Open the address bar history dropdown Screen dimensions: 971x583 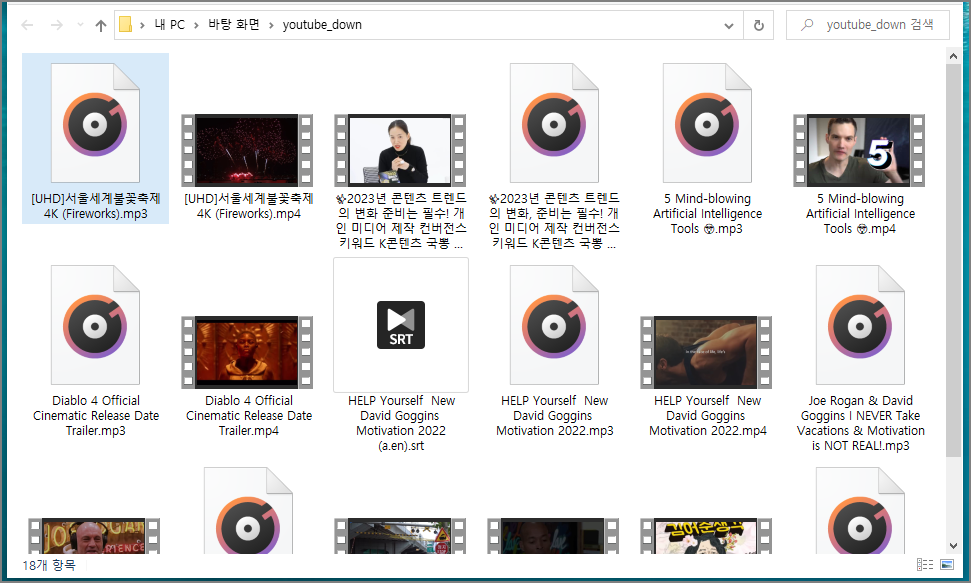click(729, 25)
